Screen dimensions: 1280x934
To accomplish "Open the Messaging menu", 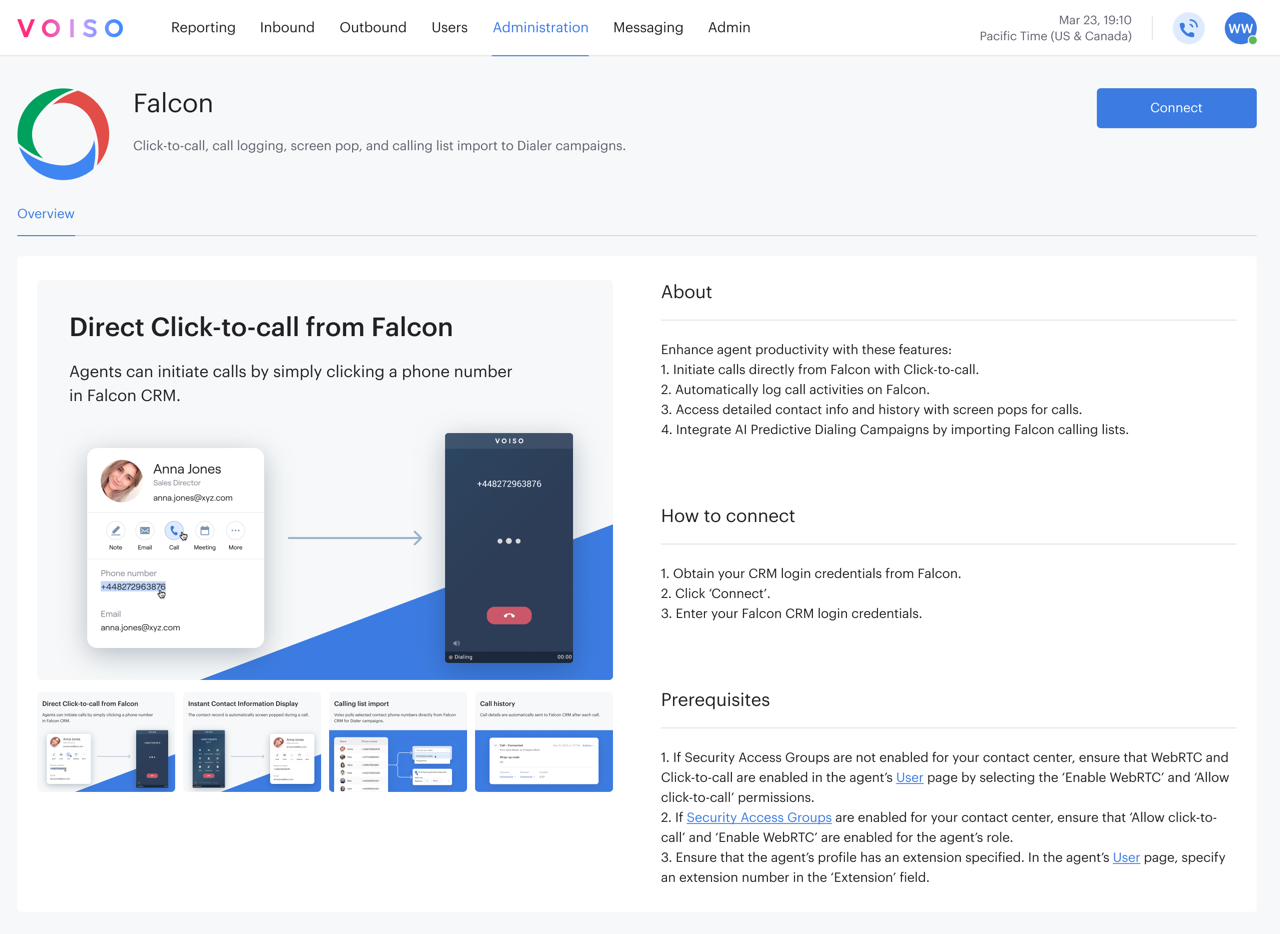I will click(x=648, y=28).
